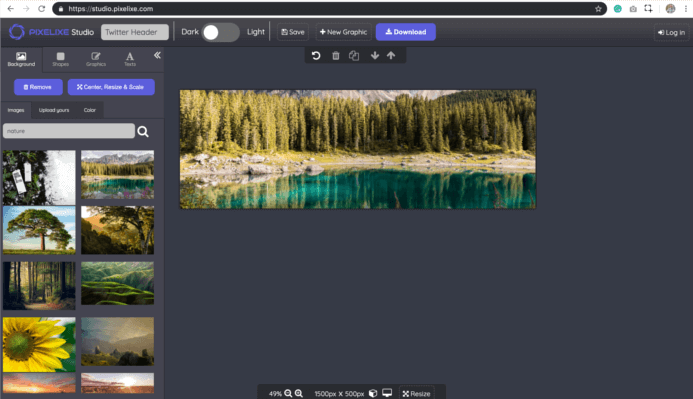This screenshot has height=399, width=693.
Task: Select the Color background tab
Action: coord(90,110)
